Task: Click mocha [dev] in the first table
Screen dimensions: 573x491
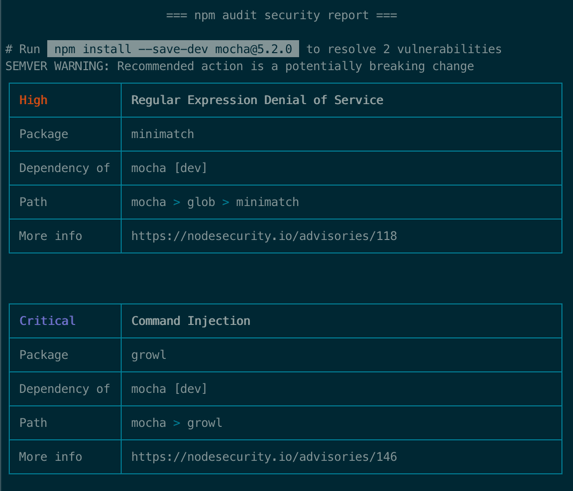Action: pos(169,168)
